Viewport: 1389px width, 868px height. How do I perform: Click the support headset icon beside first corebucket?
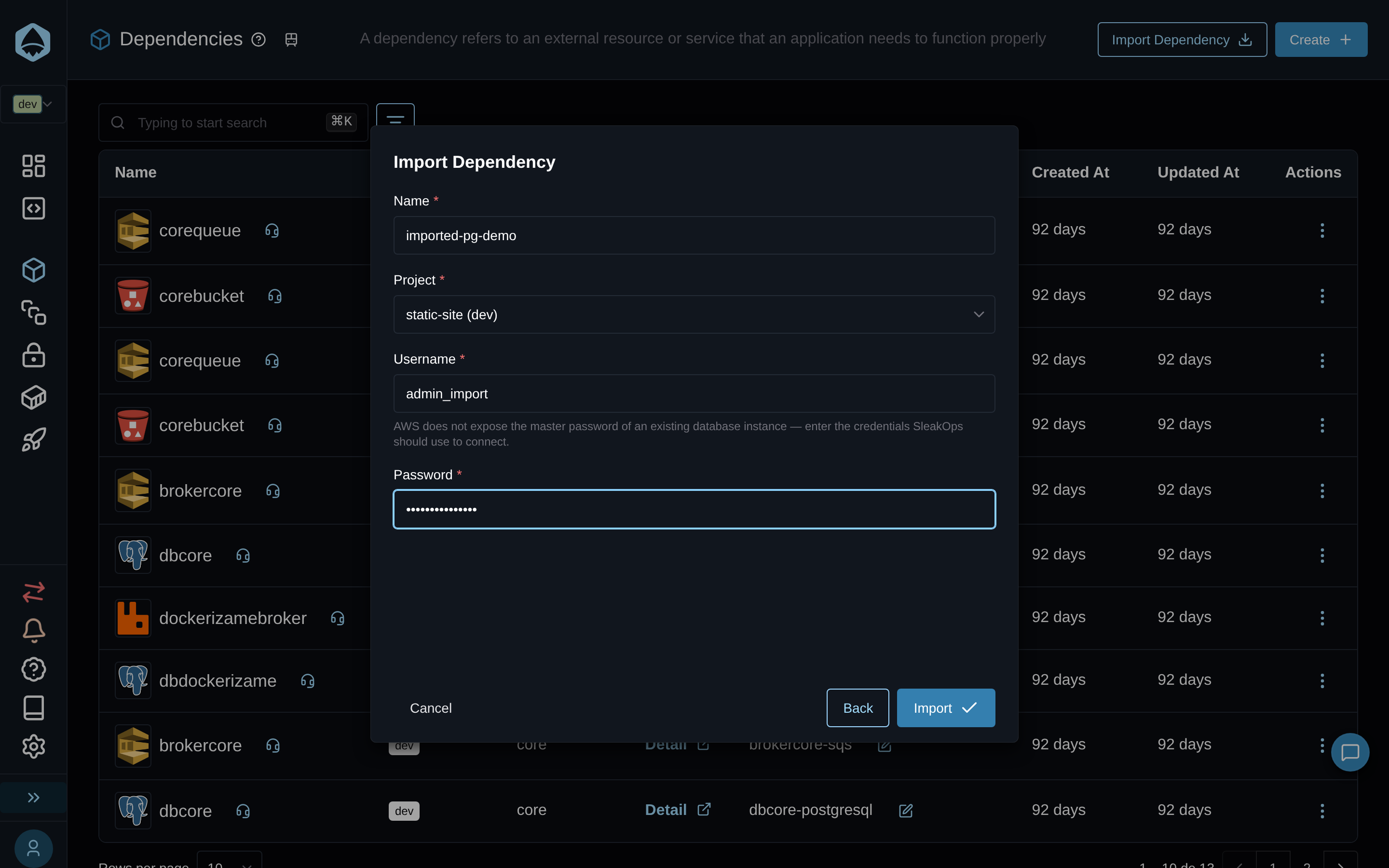coord(275,296)
